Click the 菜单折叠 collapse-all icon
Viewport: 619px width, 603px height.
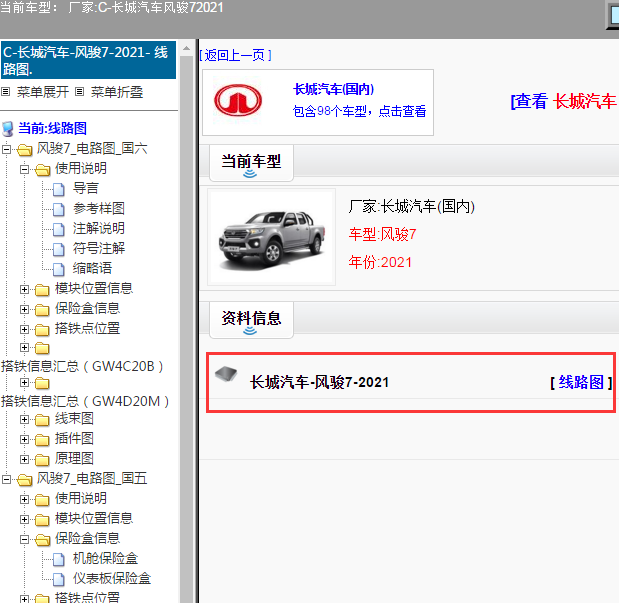(x=79, y=92)
